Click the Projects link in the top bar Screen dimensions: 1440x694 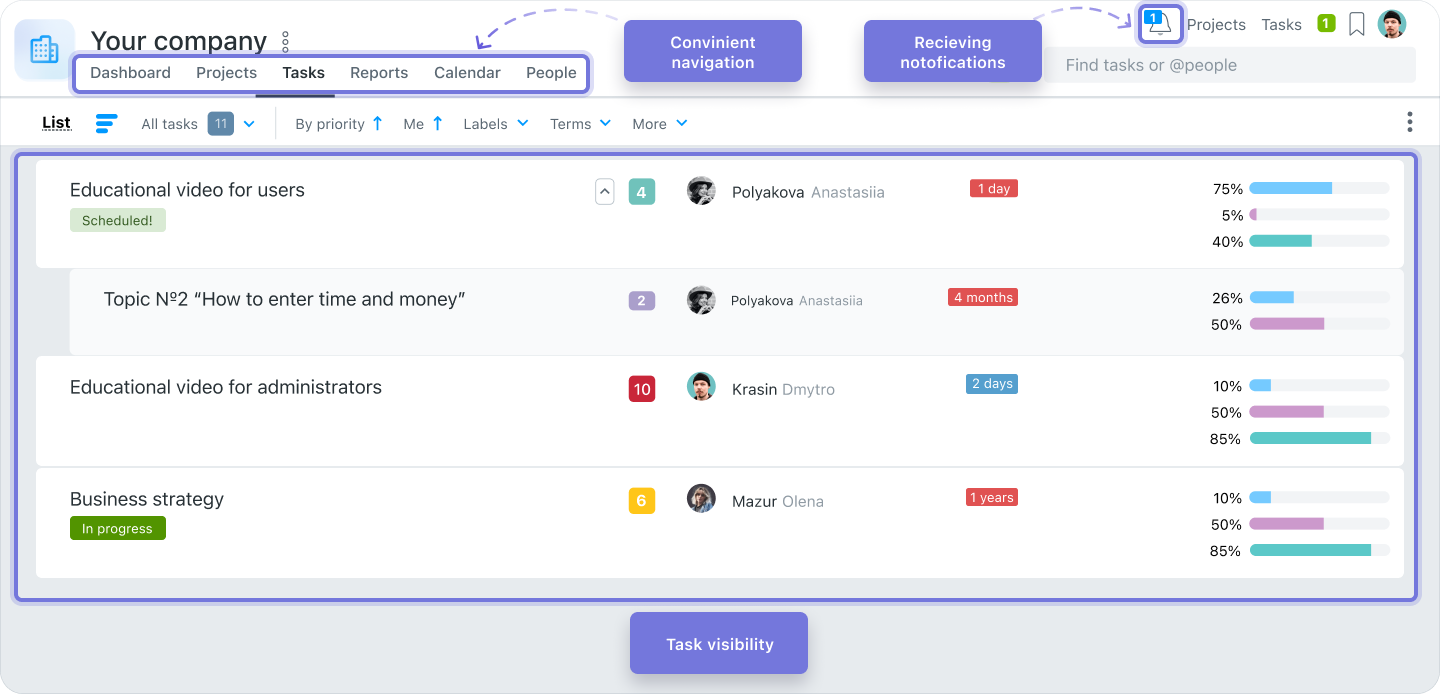1216,24
